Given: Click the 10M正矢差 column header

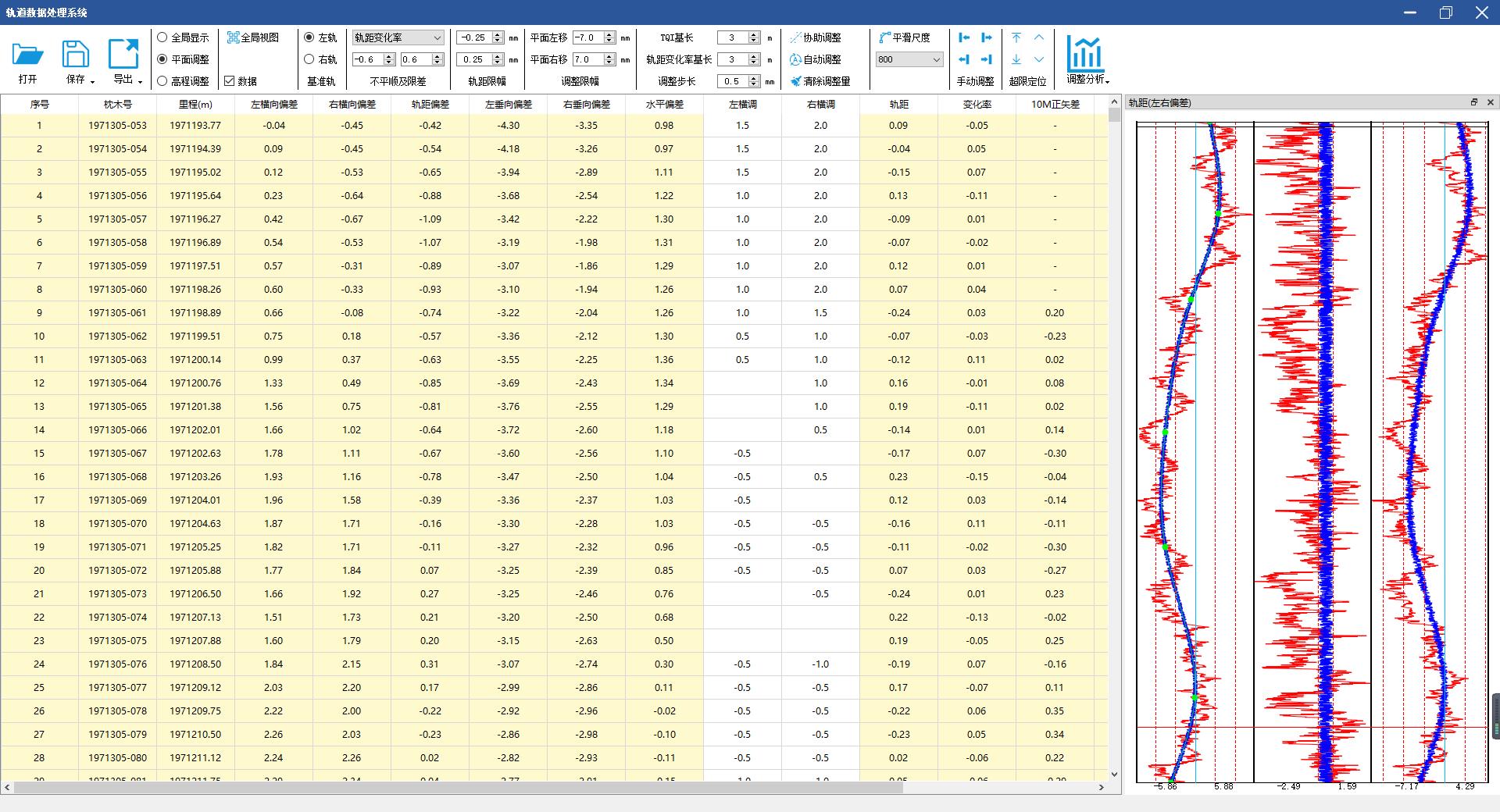Looking at the screenshot, I should 1055,104.
